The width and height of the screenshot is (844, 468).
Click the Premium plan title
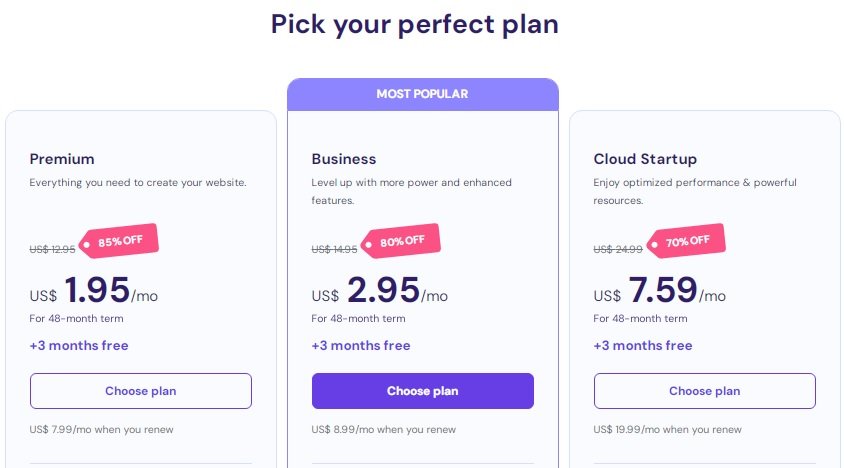coord(62,159)
